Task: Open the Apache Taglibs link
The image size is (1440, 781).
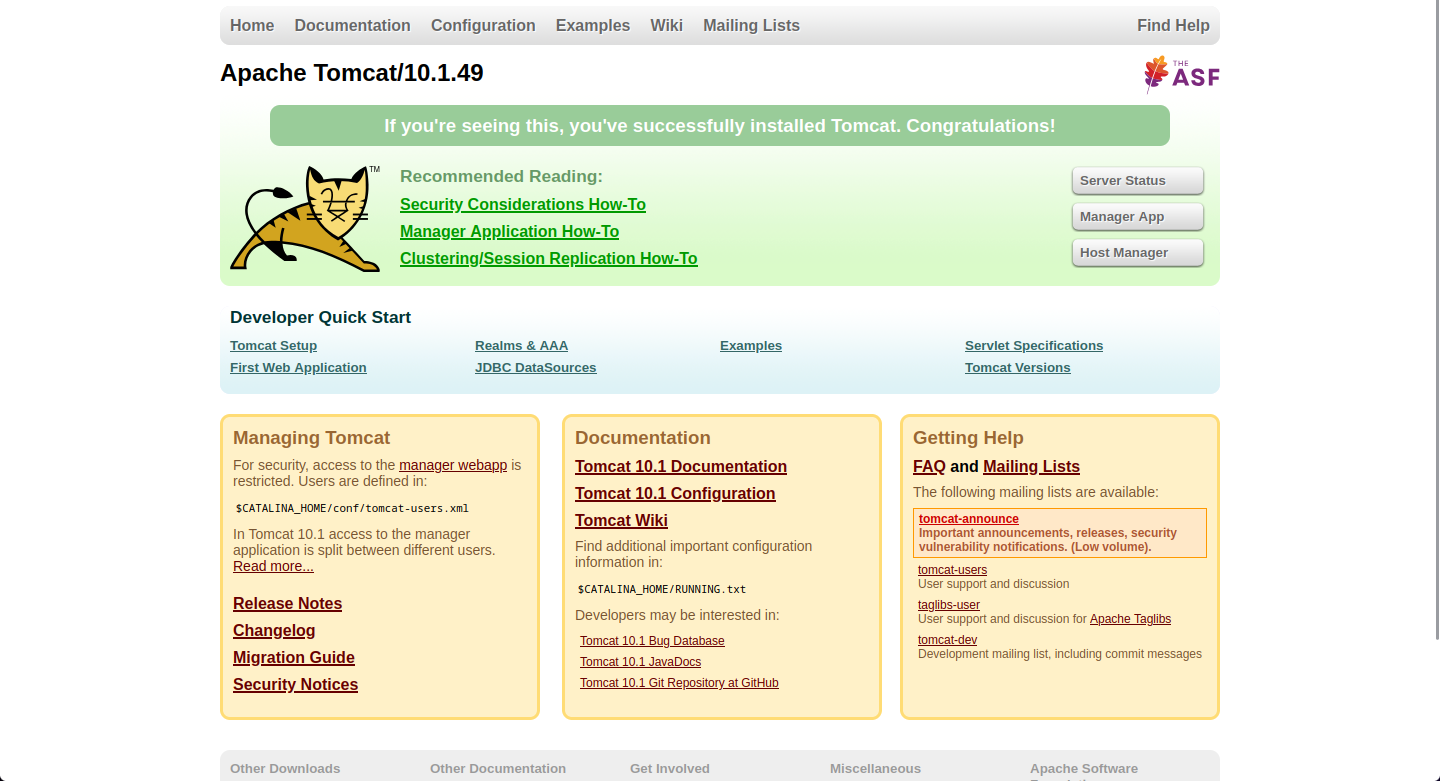Action: click(x=1130, y=619)
